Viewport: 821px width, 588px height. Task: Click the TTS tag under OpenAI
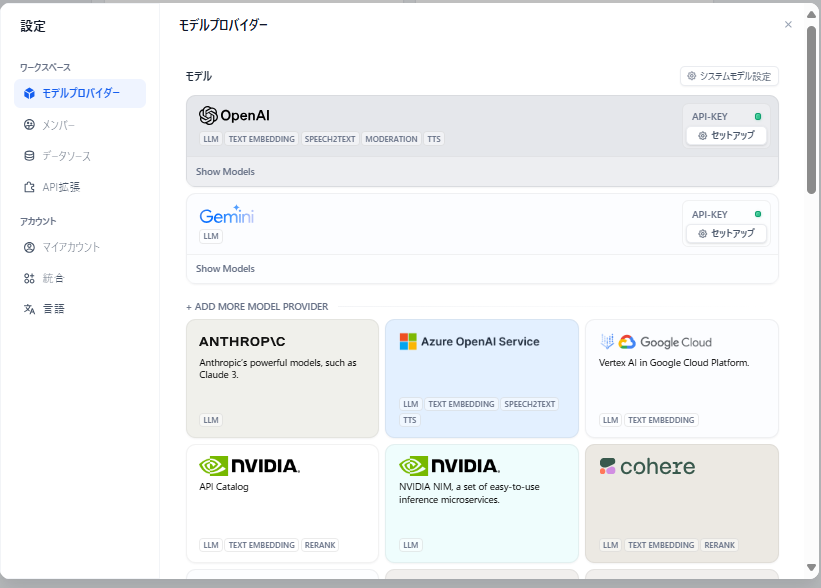[434, 139]
